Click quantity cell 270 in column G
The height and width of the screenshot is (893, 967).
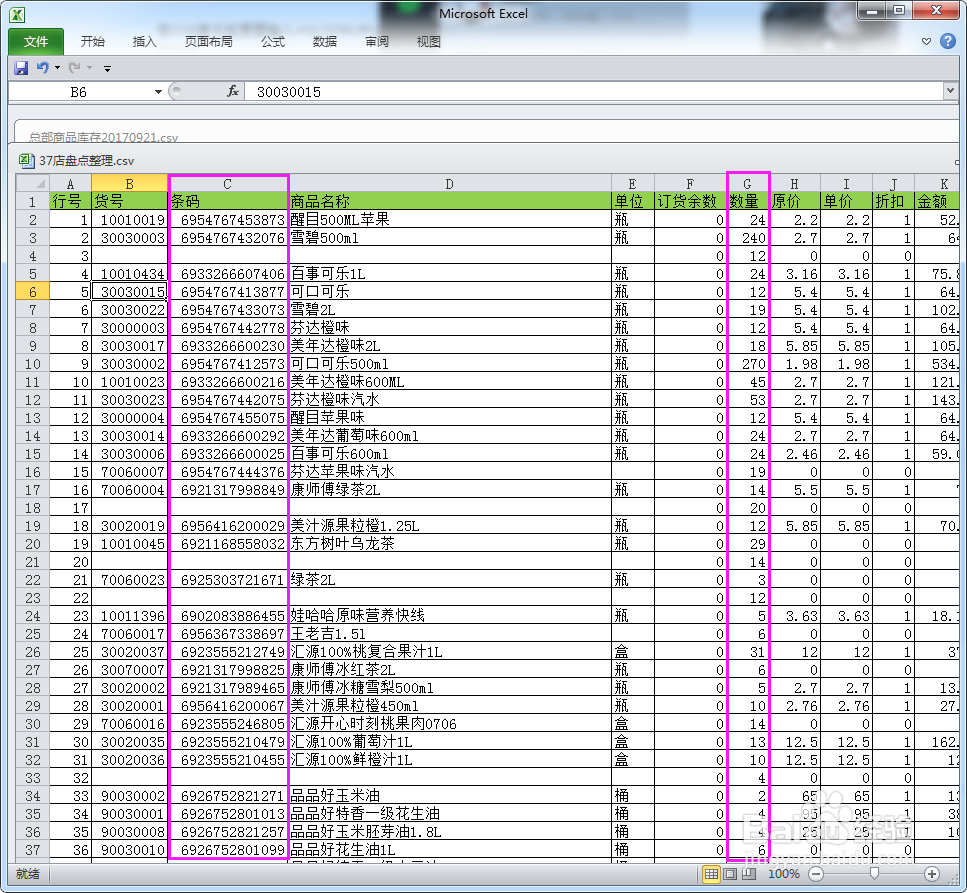click(748, 364)
